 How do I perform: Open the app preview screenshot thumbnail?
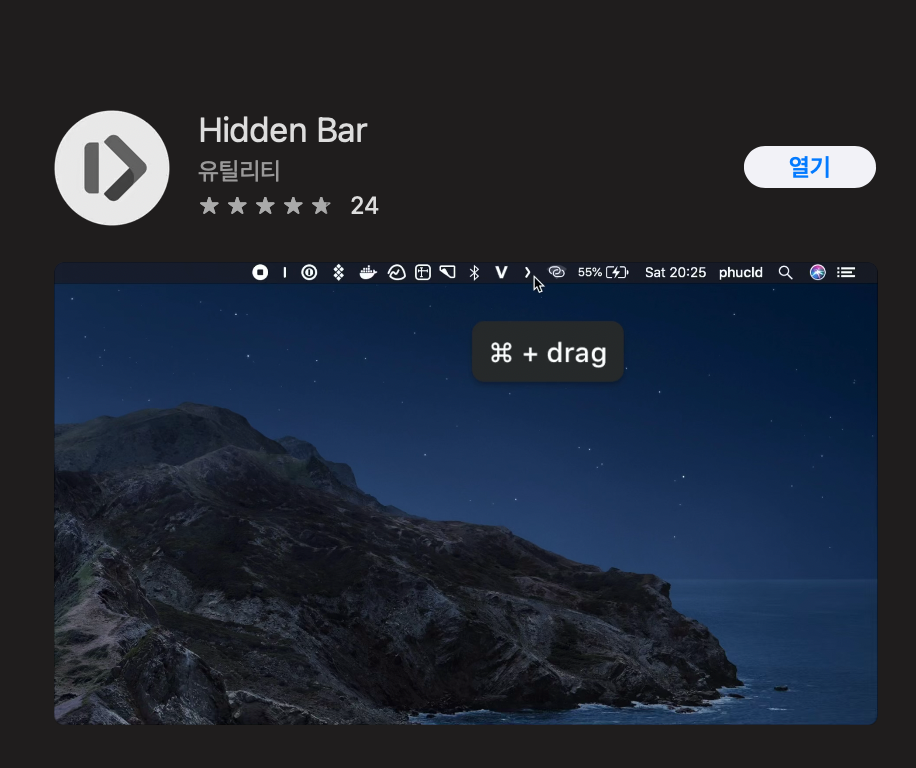466,494
